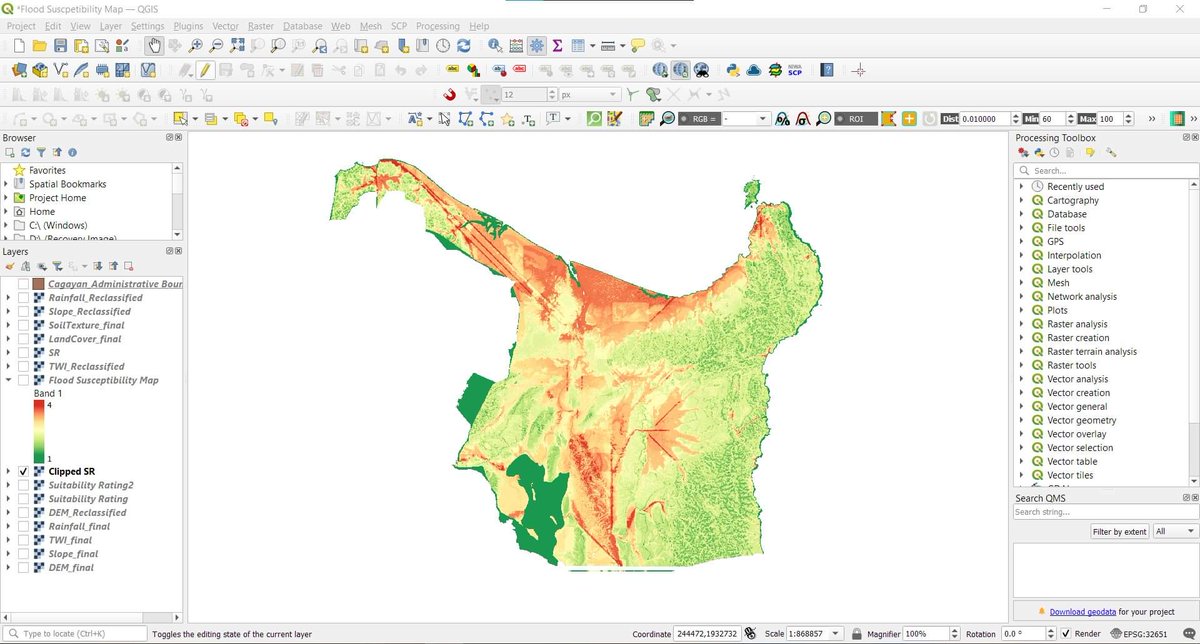The width and height of the screenshot is (1200, 644).
Task: Toggle editing with the yellow pencil icon
Action: [x=204, y=70]
